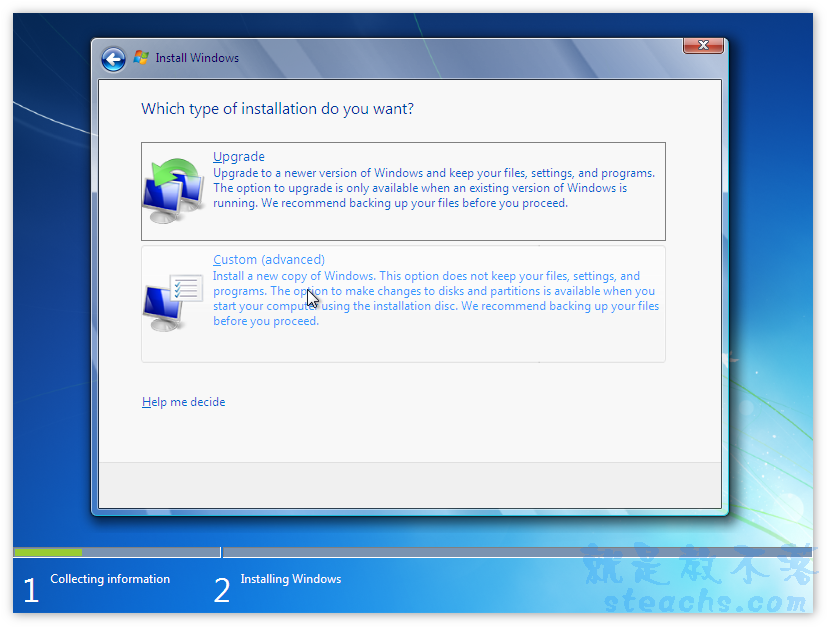Click the Upgrade description paragraph
Image resolution: width=827 pixels, height=627 pixels.
pyautogui.click(x=434, y=188)
